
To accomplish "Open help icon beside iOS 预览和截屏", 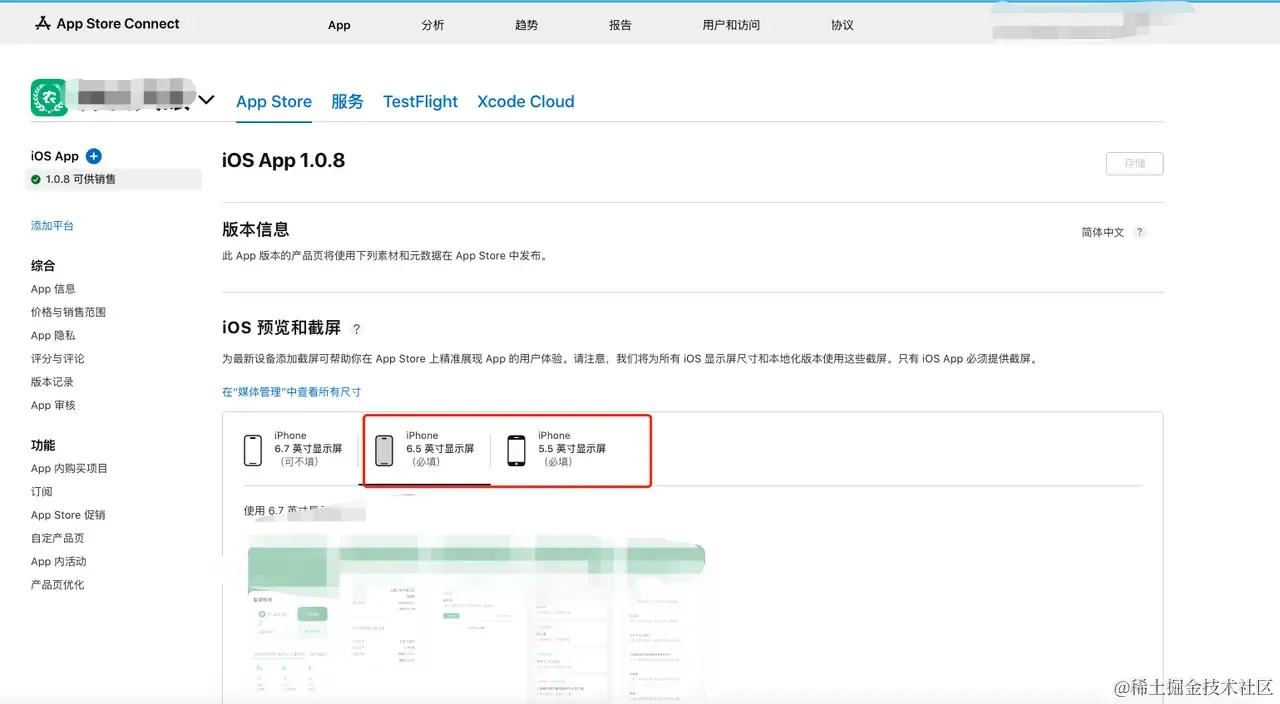I will tap(356, 329).
